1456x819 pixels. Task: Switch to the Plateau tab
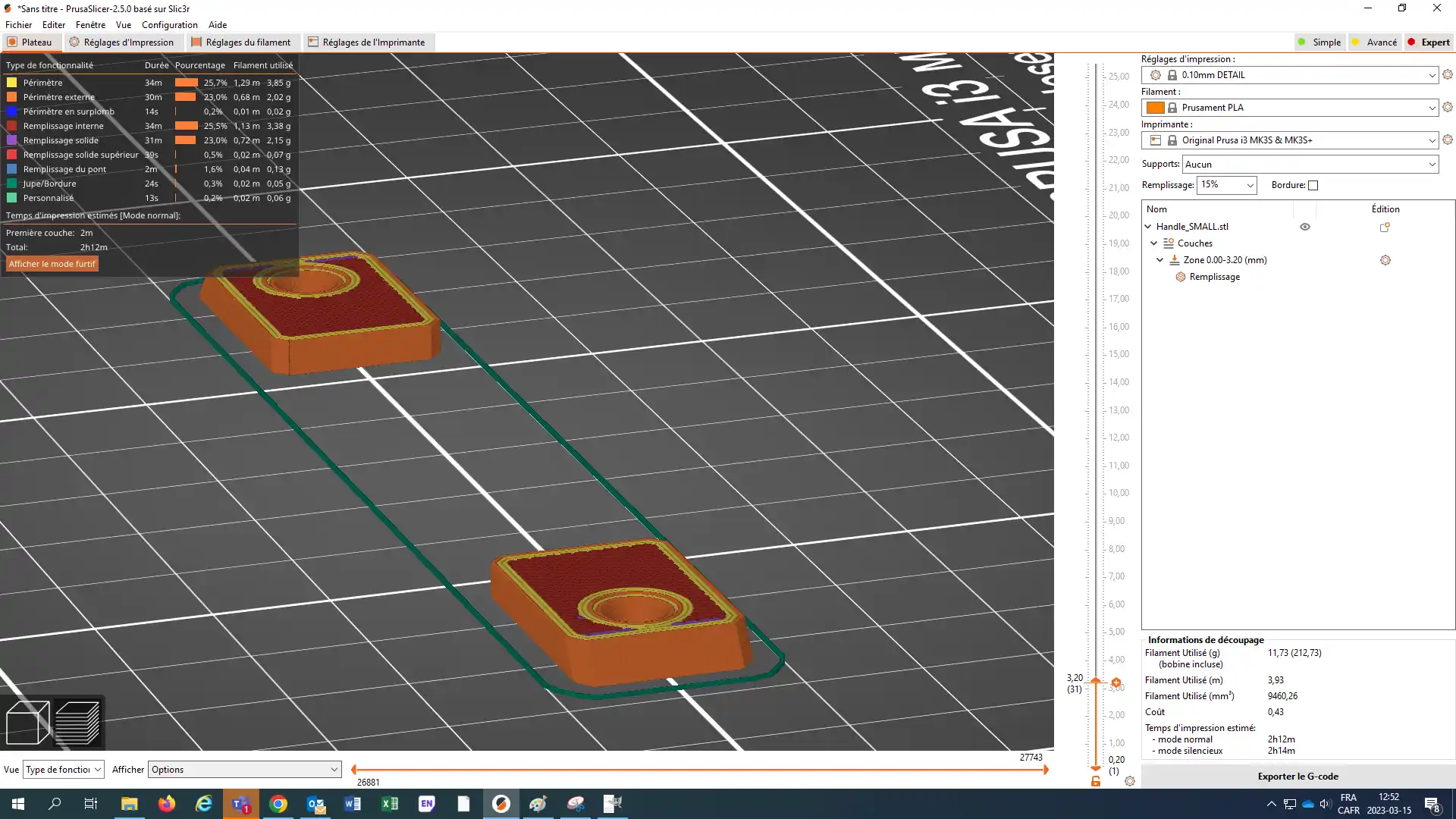[x=30, y=42]
